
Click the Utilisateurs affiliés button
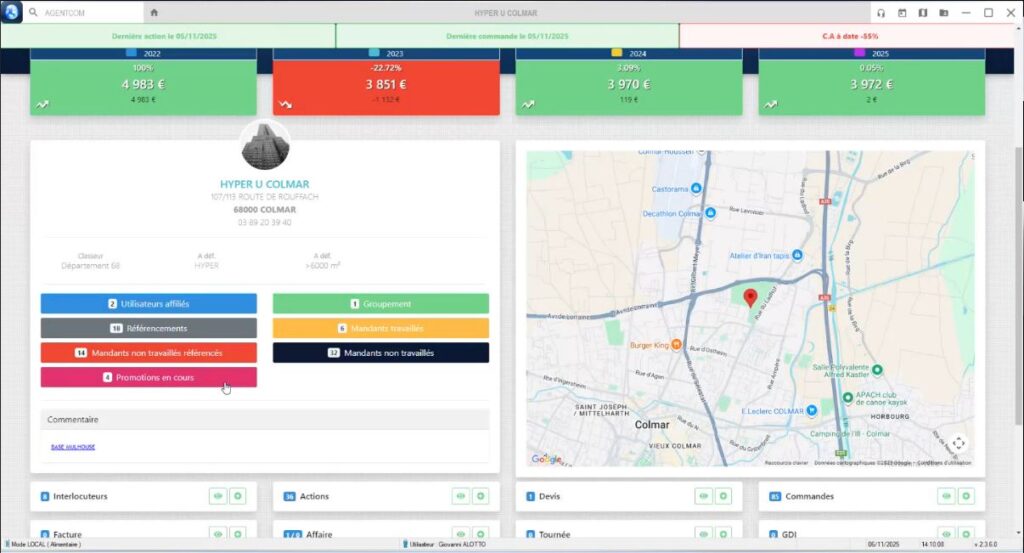click(148, 303)
